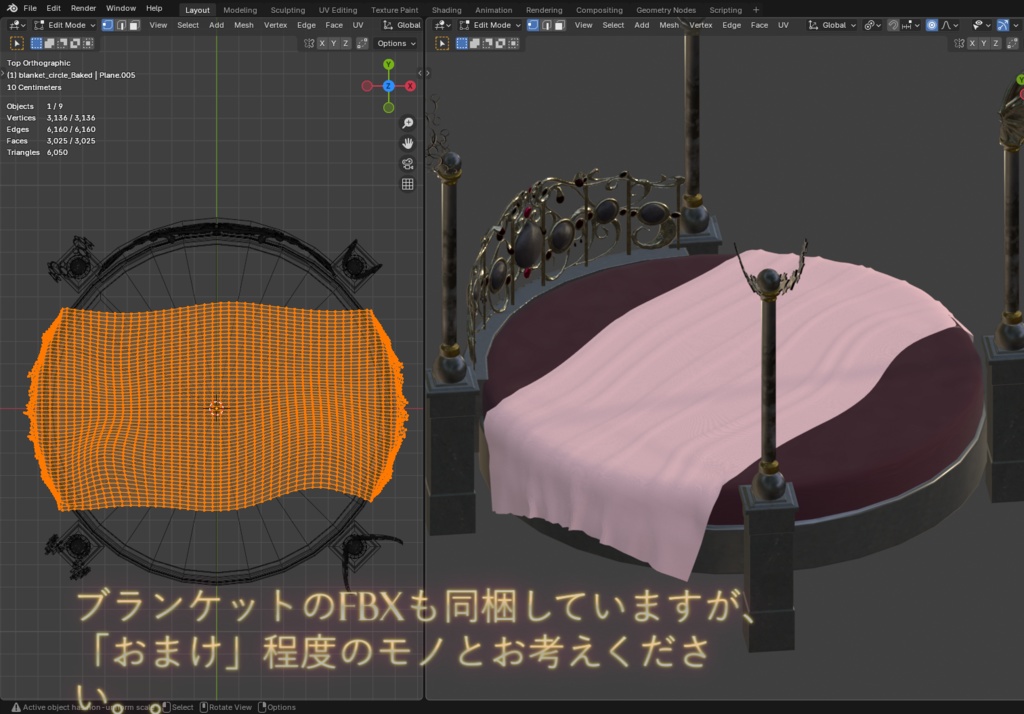This screenshot has width=1024, height=714.
Task: Enable the snapping magnet in right viewport
Action: pyautogui.click(x=894, y=25)
